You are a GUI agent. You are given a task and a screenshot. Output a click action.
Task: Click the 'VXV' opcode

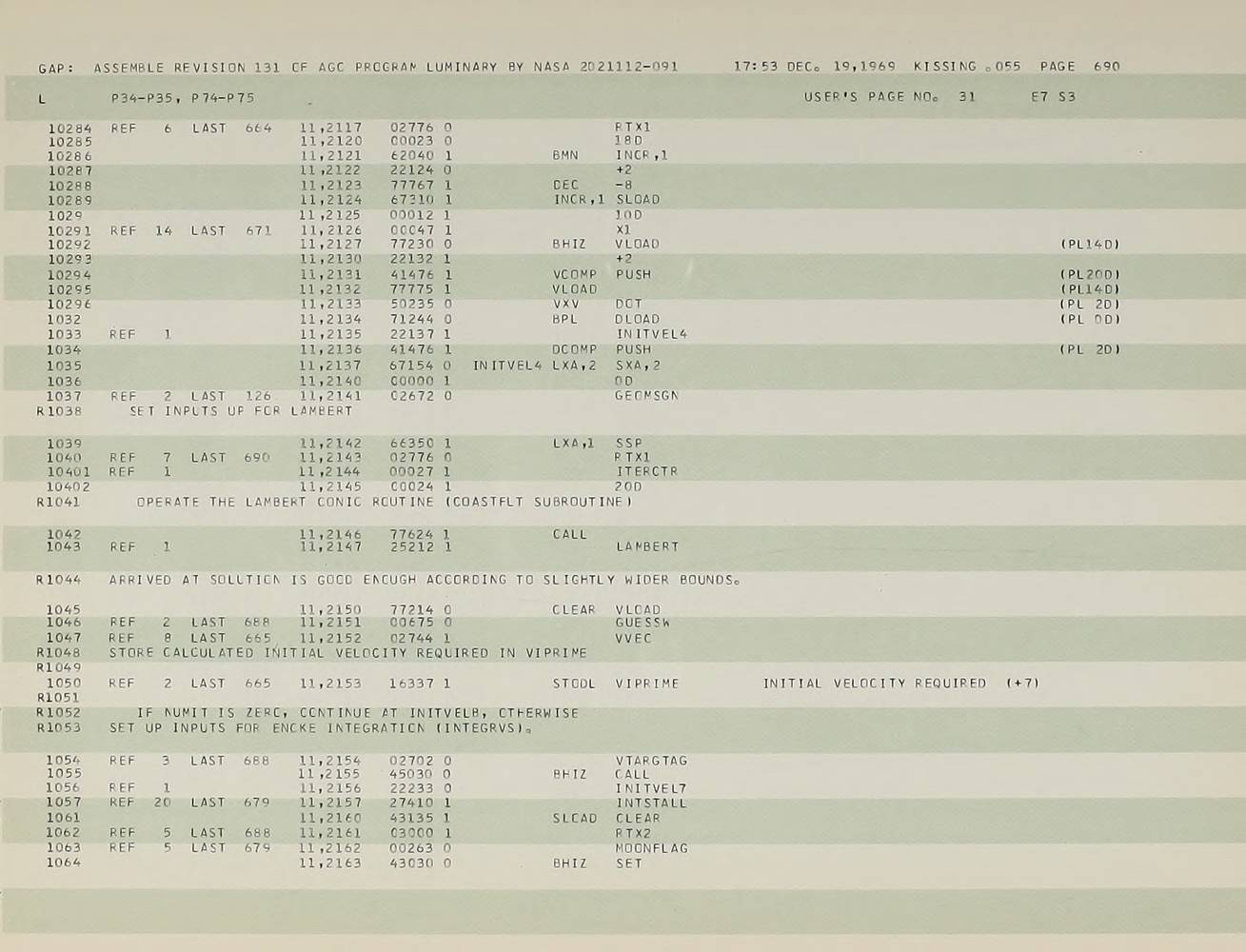click(x=565, y=304)
